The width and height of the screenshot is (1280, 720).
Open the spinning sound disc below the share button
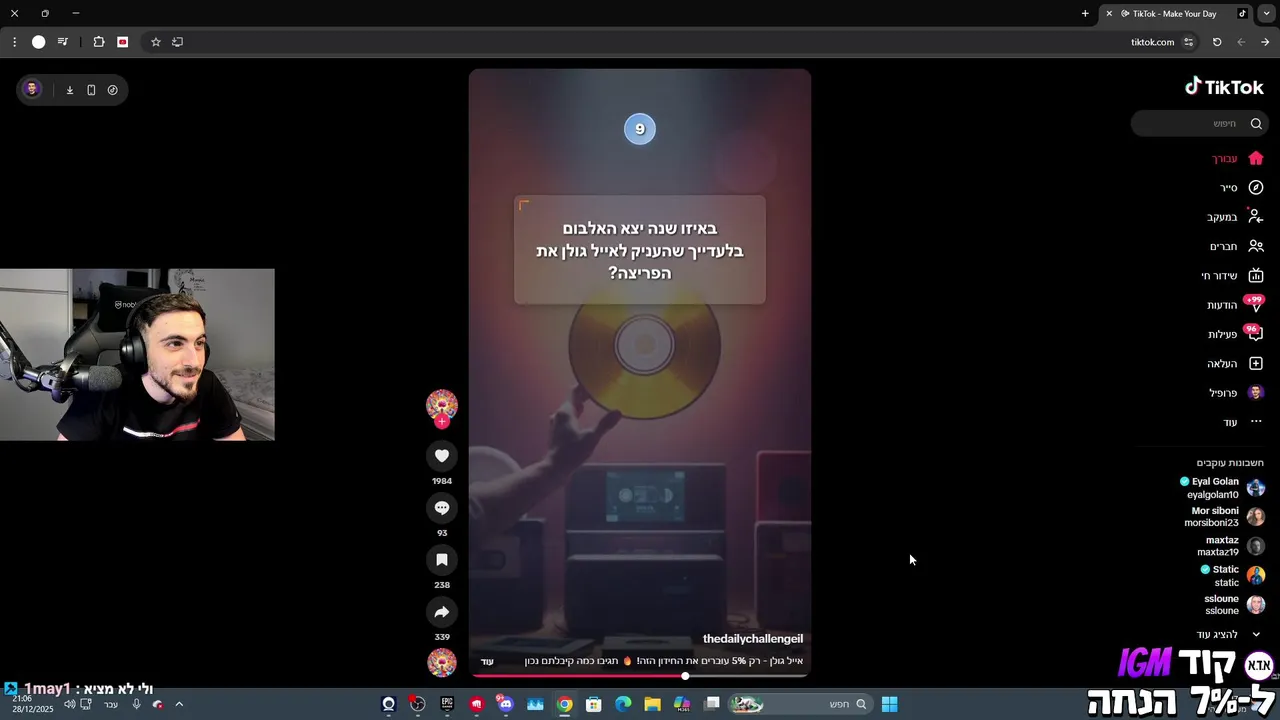tap(442, 662)
